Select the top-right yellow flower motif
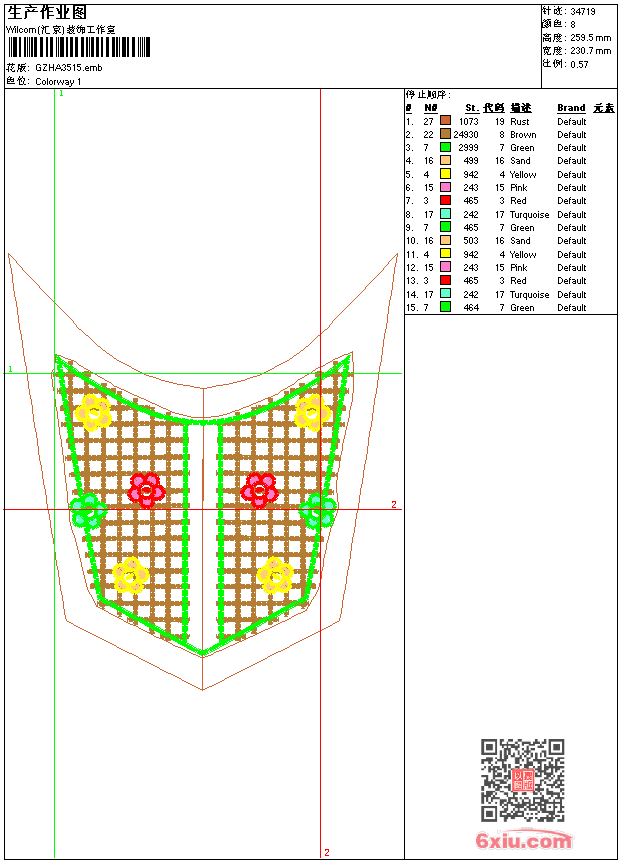 pyautogui.click(x=312, y=411)
